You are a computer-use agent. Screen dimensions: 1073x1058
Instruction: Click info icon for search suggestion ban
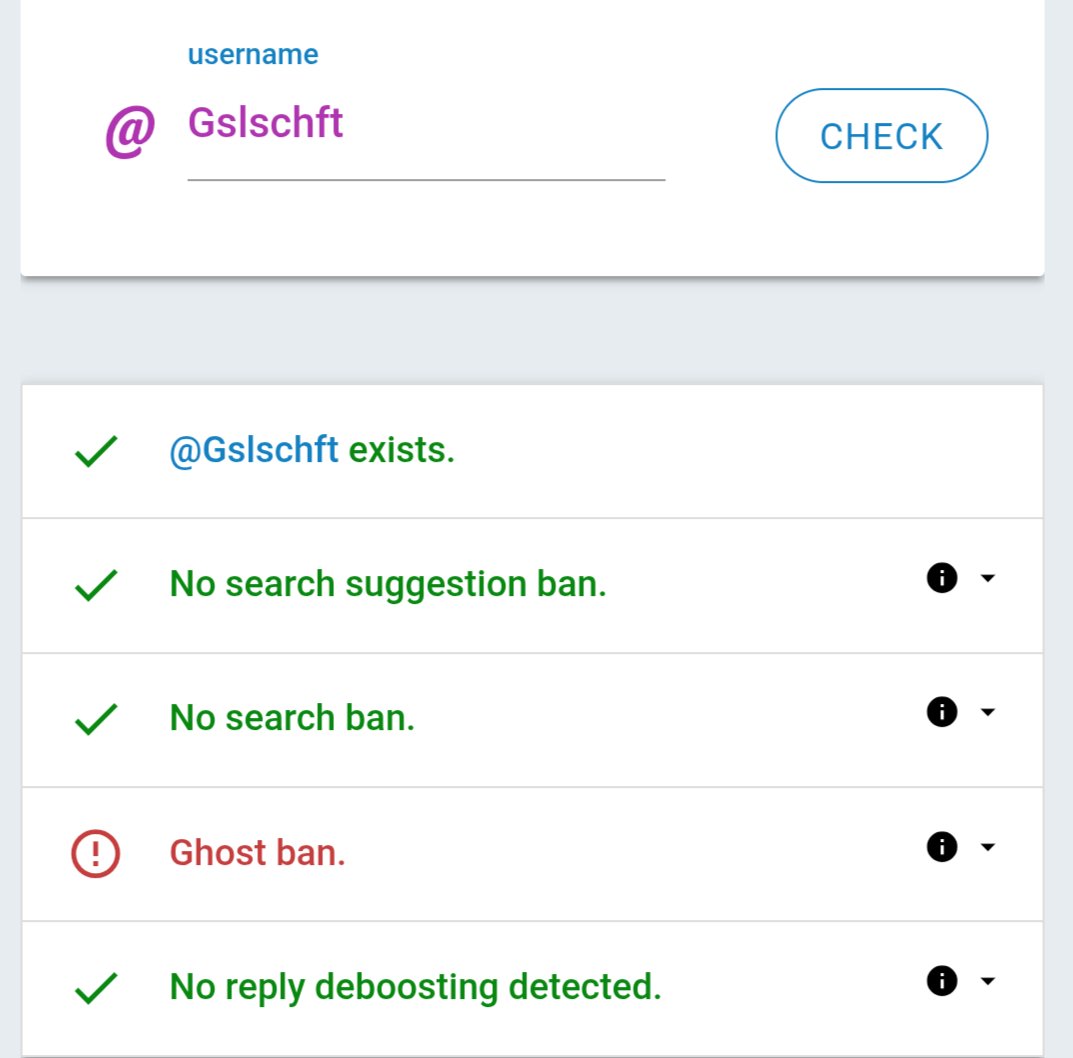(942, 578)
